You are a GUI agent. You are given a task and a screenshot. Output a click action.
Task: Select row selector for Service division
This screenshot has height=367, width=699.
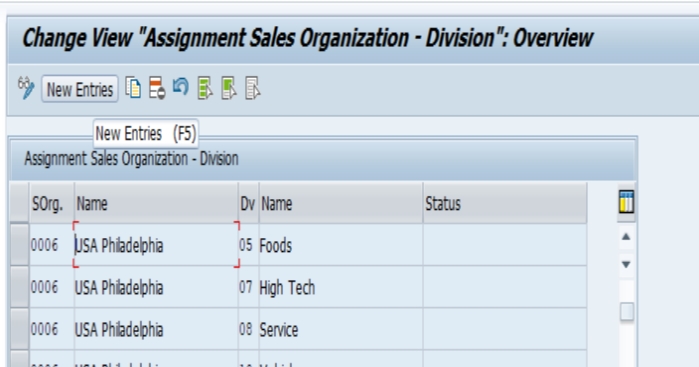20,329
